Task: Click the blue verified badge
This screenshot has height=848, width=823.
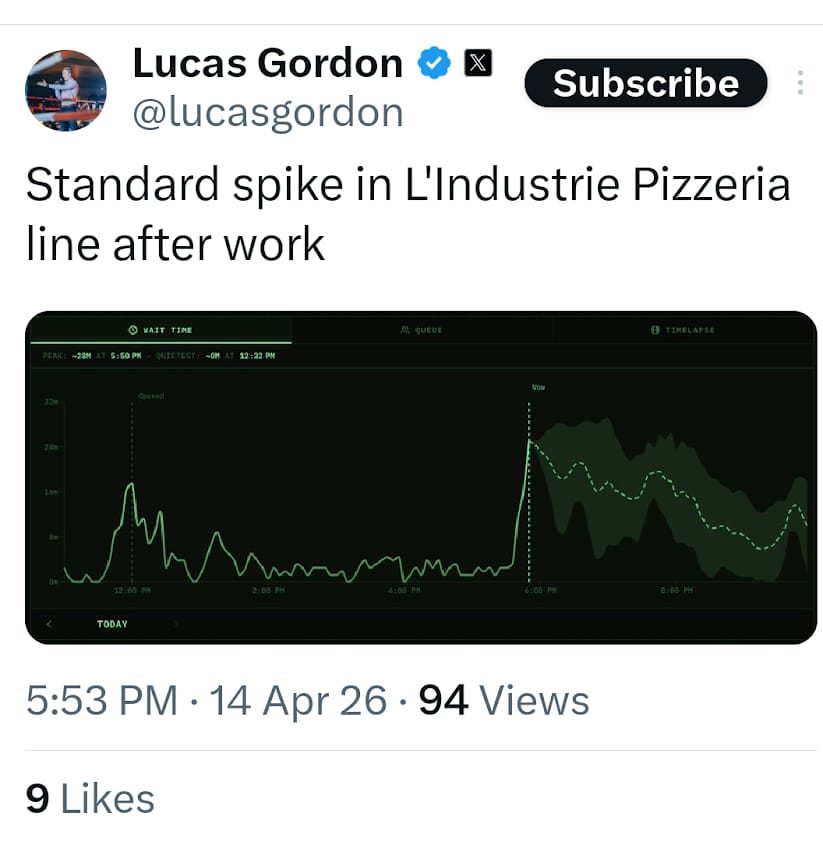Action: point(434,63)
